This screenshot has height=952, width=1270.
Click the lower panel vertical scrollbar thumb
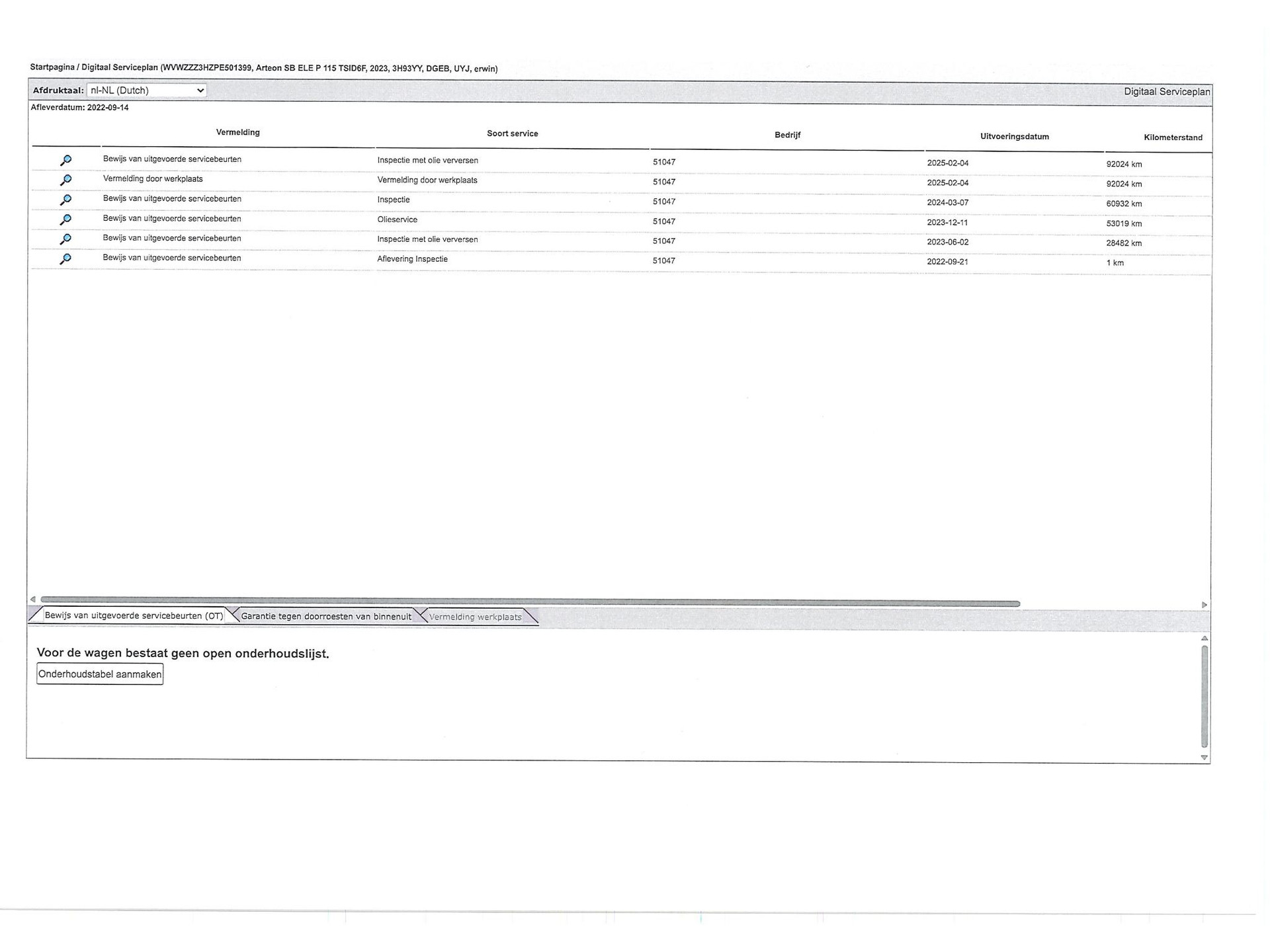coord(1204,695)
